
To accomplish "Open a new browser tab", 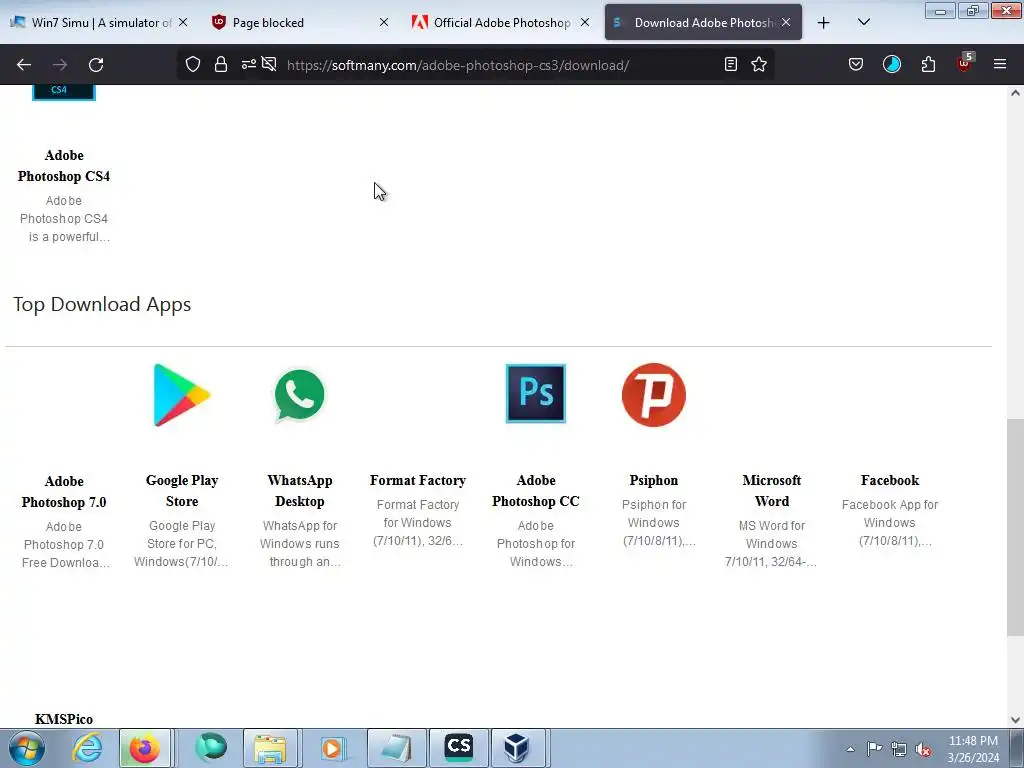I will click(x=824, y=23).
